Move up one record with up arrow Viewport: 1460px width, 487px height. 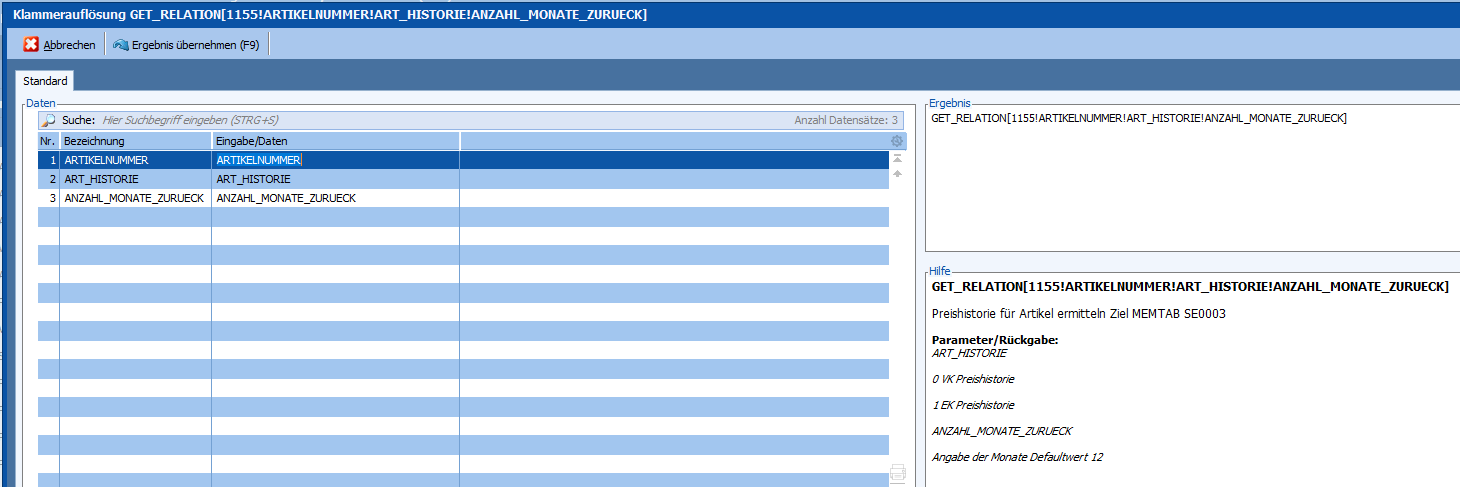click(897, 174)
